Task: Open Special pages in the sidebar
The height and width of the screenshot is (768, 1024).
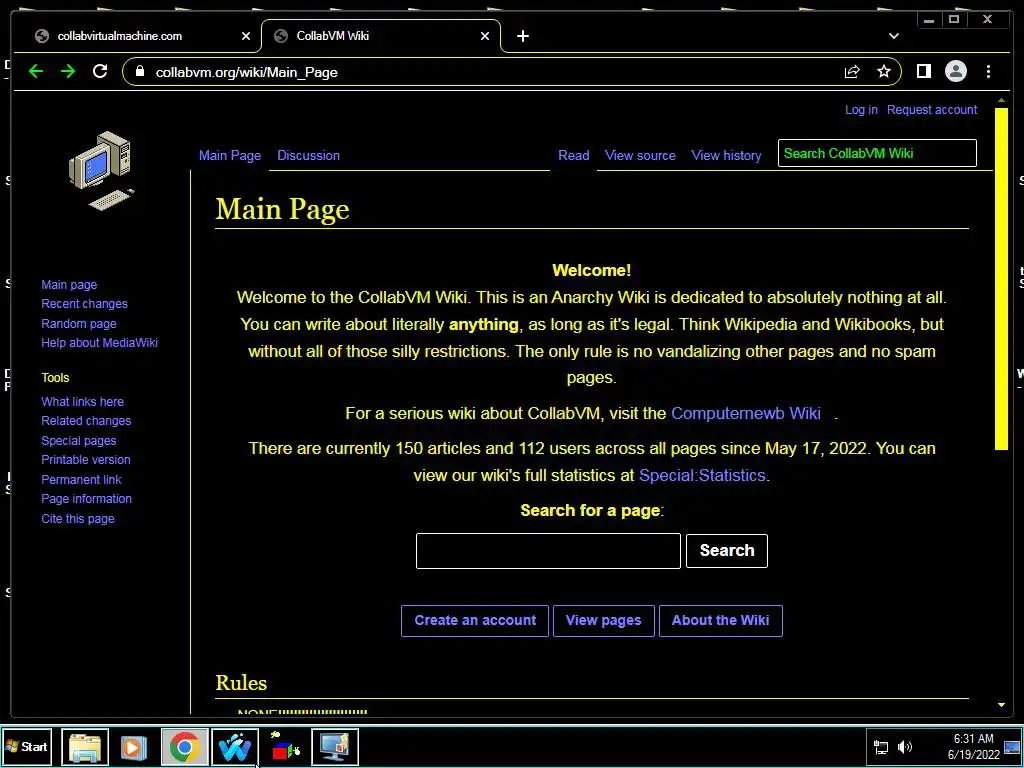Action: [x=78, y=441]
